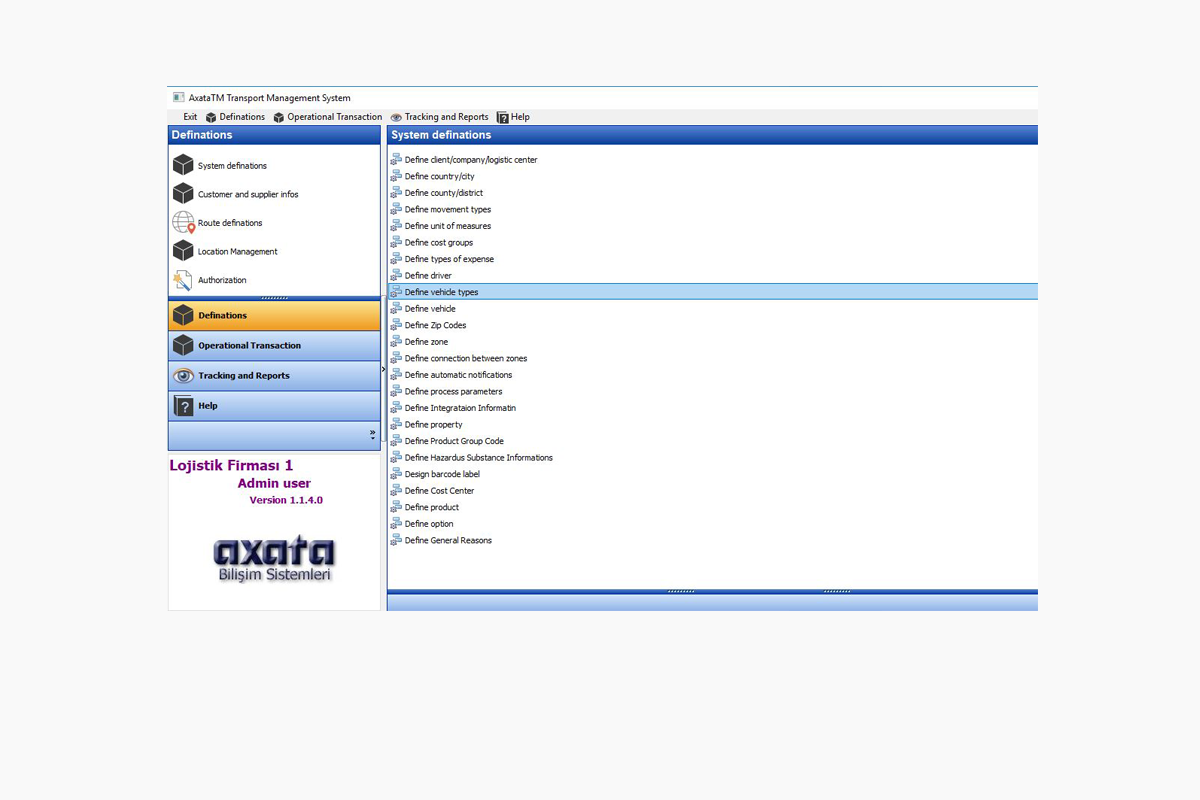The image size is (1200, 800).
Task: Expand navigation pane overflow chevron
Action: coord(372,435)
